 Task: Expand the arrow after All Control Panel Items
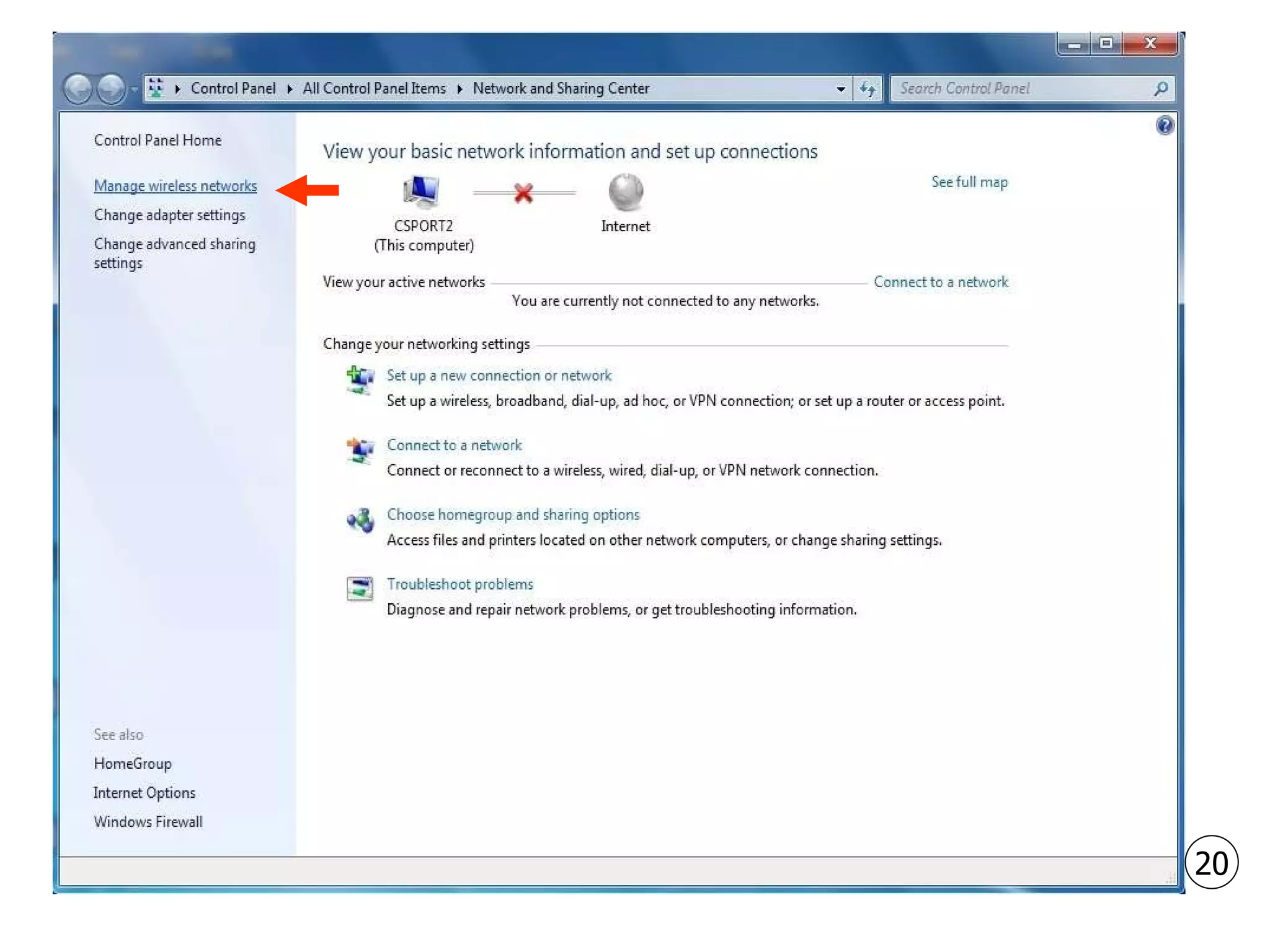pos(460,89)
